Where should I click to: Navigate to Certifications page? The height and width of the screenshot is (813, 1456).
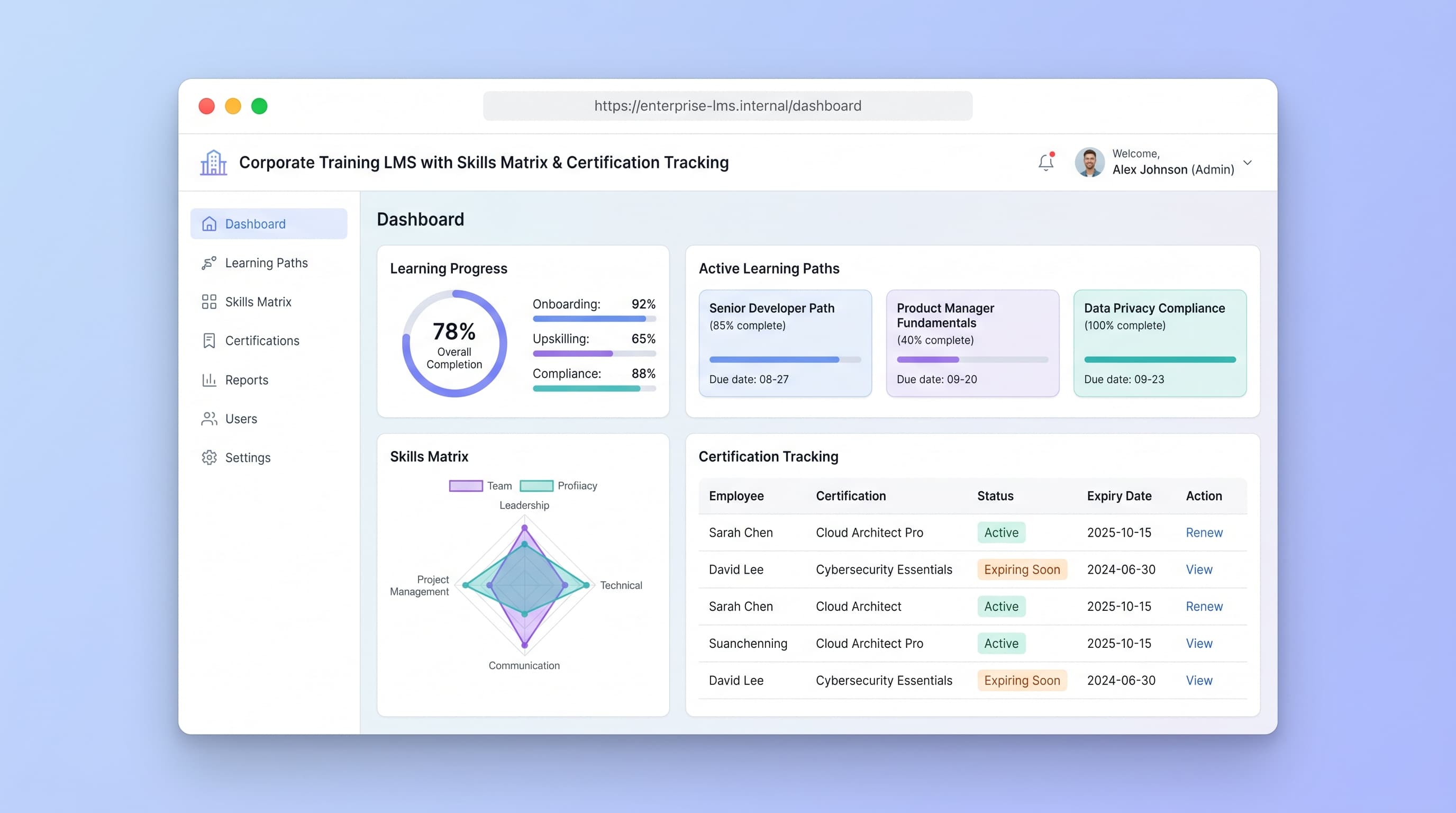269,341
